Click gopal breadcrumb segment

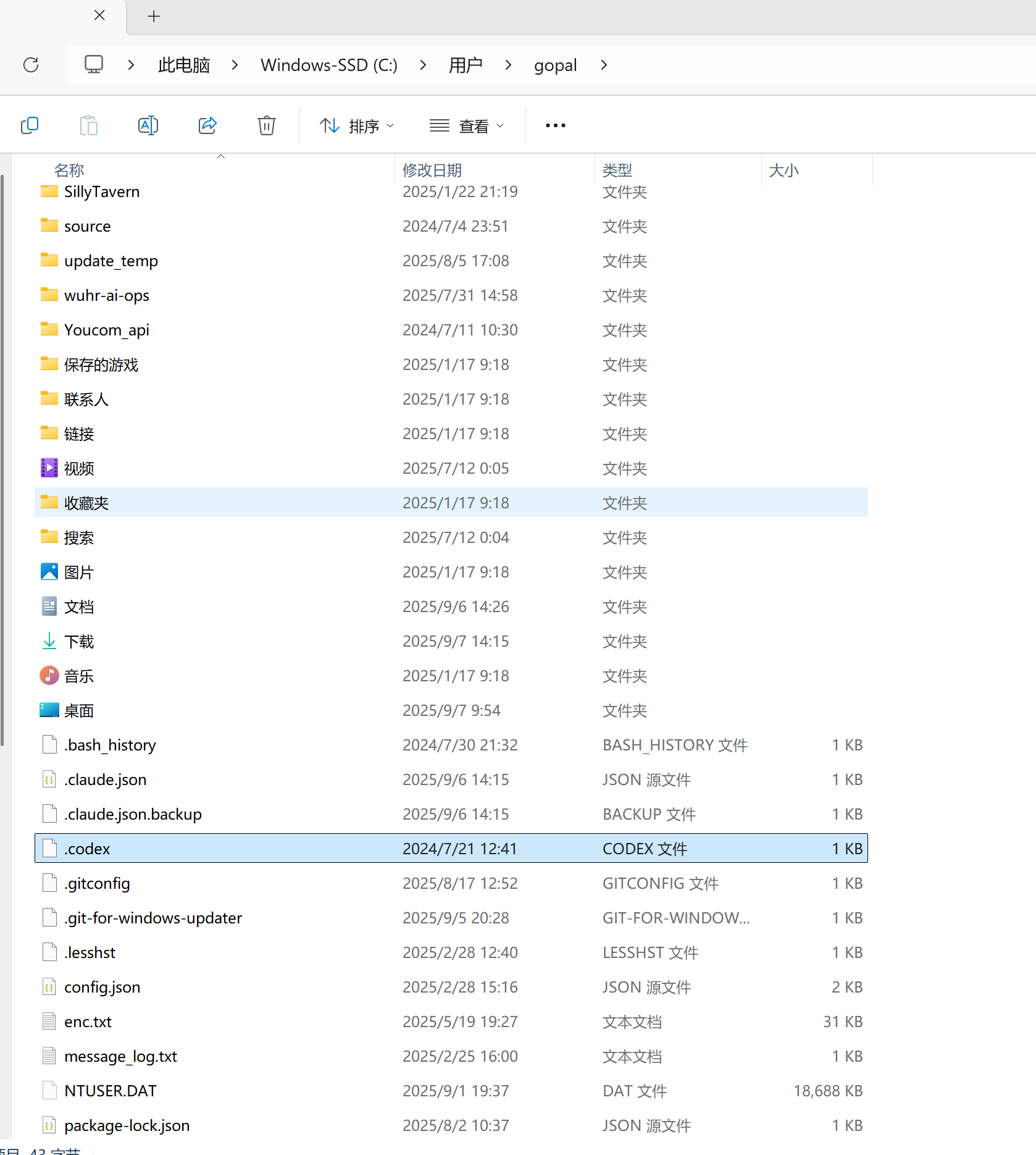[556, 65]
